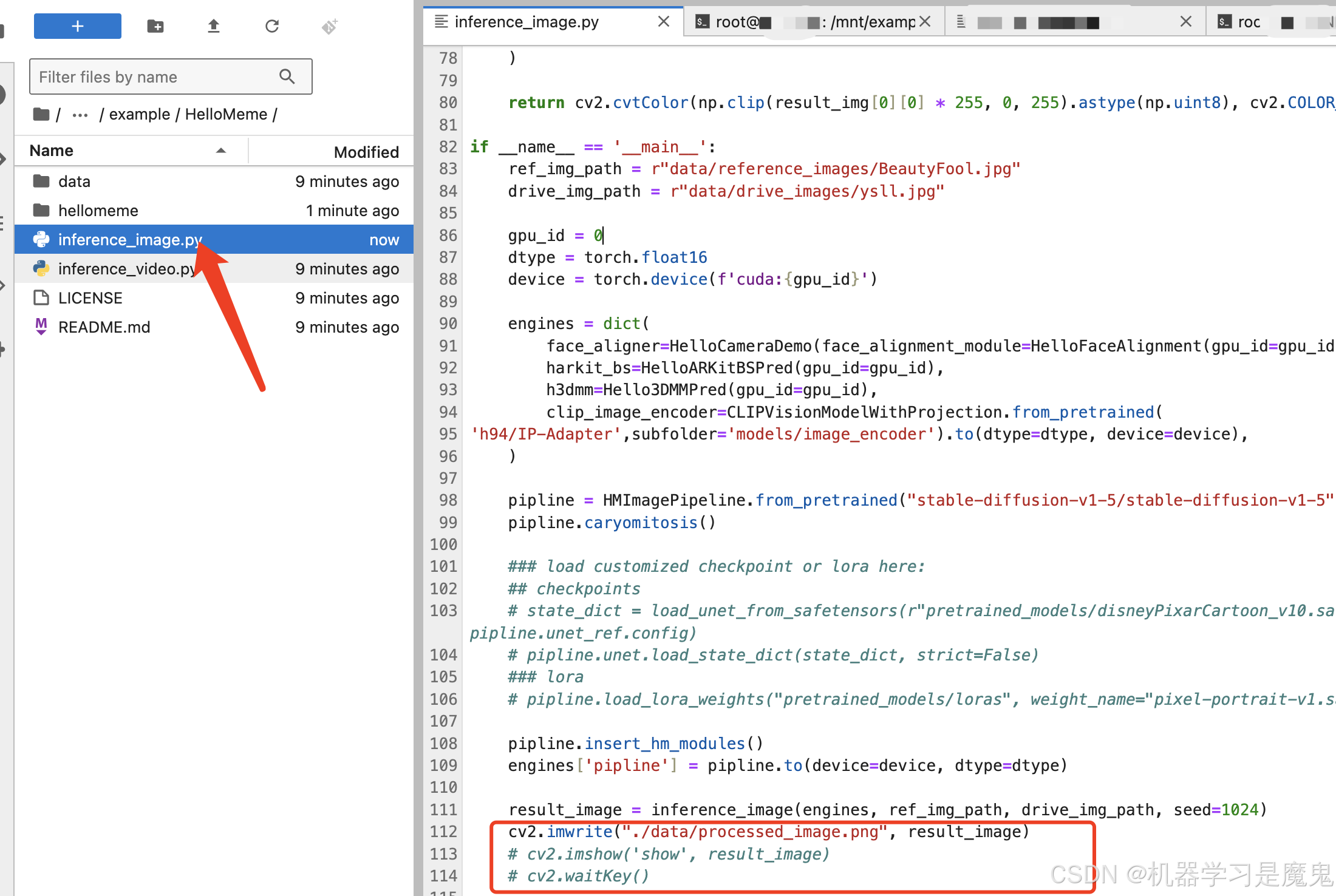Screen dimensions: 1336x896
Task: Go to example folder in breadcrumb
Action: 139,114
